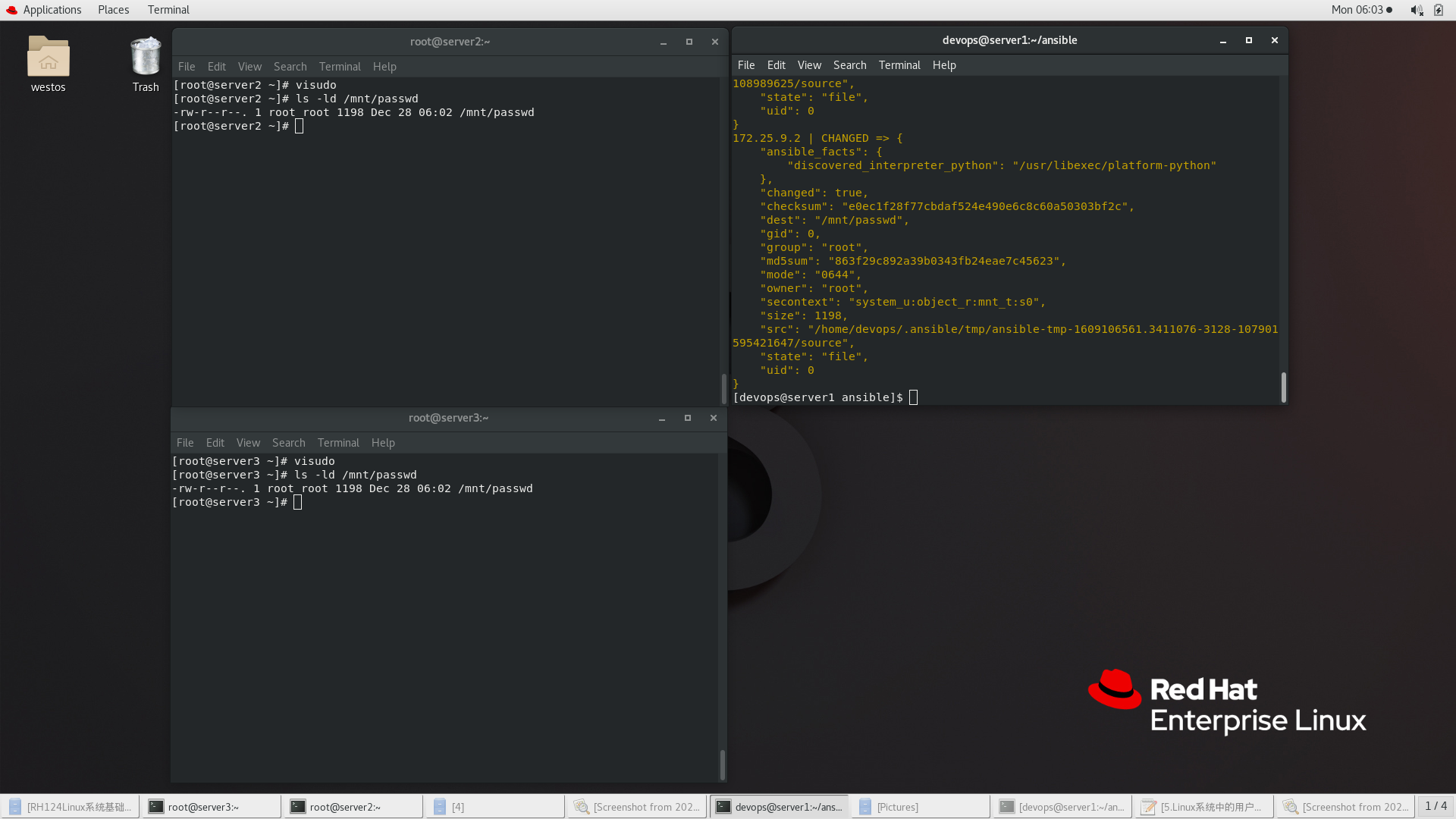The height and width of the screenshot is (819, 1456).
Task: Click the Red Hat Applications menu icon
Action: (x=11, y=10)
